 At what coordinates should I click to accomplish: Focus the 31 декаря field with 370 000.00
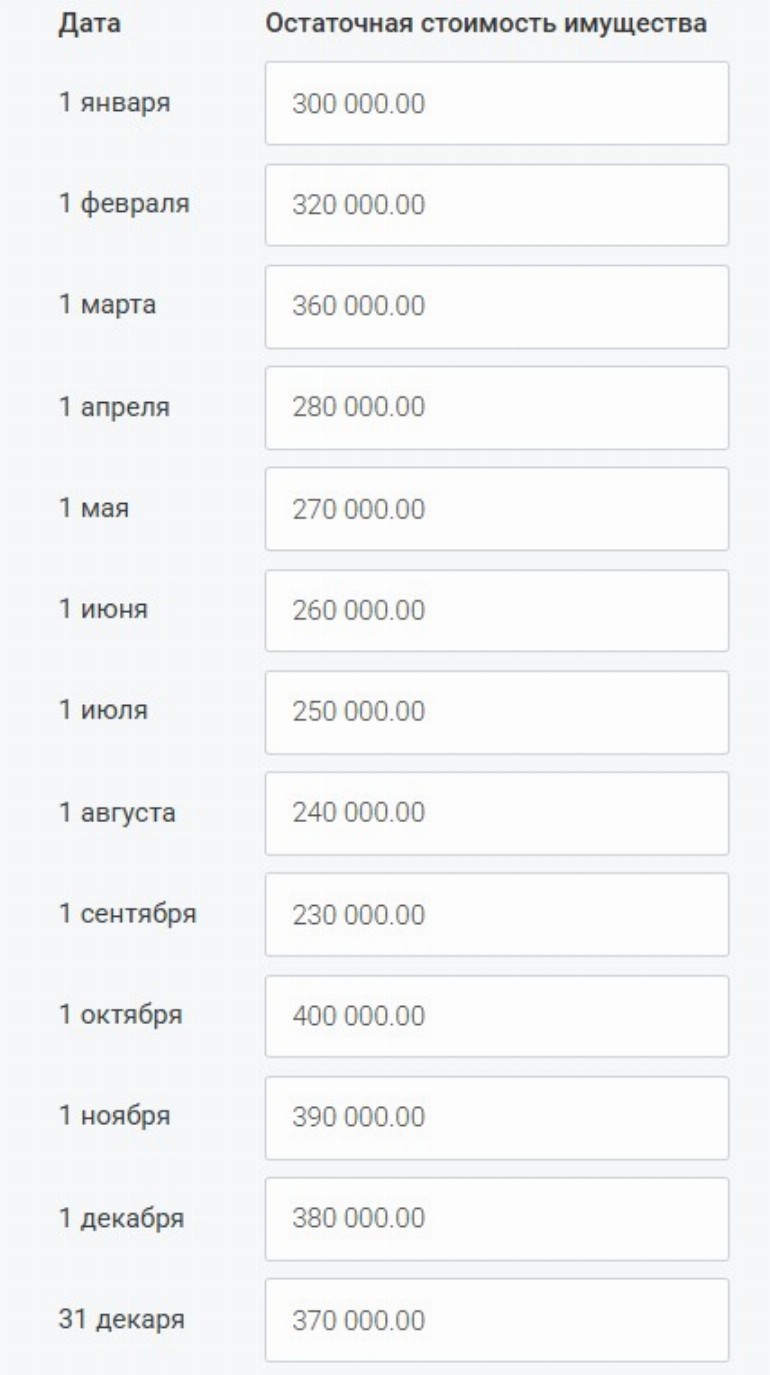pos(496,1320)
